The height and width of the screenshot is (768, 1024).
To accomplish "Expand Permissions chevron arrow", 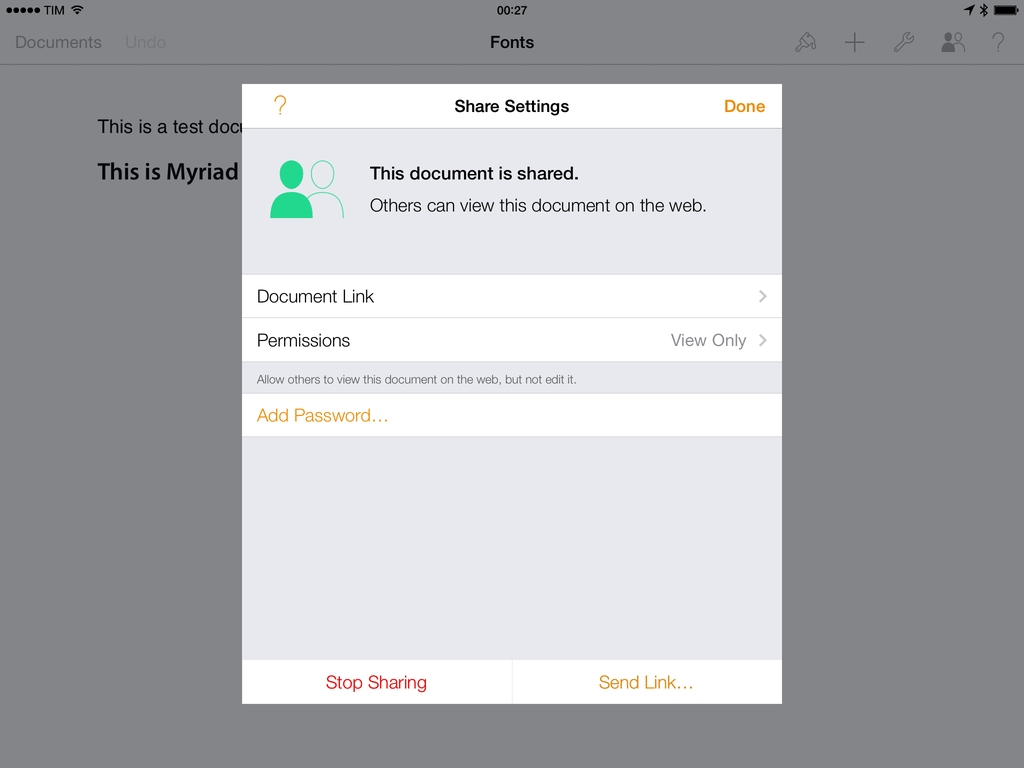I will tap(762, 340).
